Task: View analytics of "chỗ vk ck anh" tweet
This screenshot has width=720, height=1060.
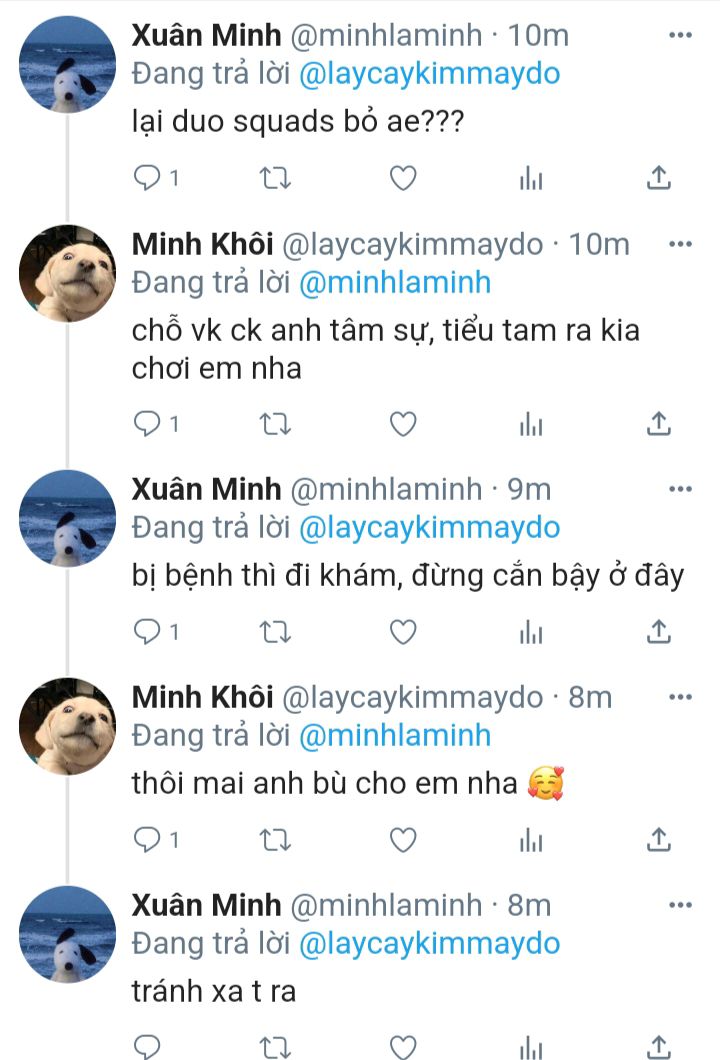Action: pos(530,425)
